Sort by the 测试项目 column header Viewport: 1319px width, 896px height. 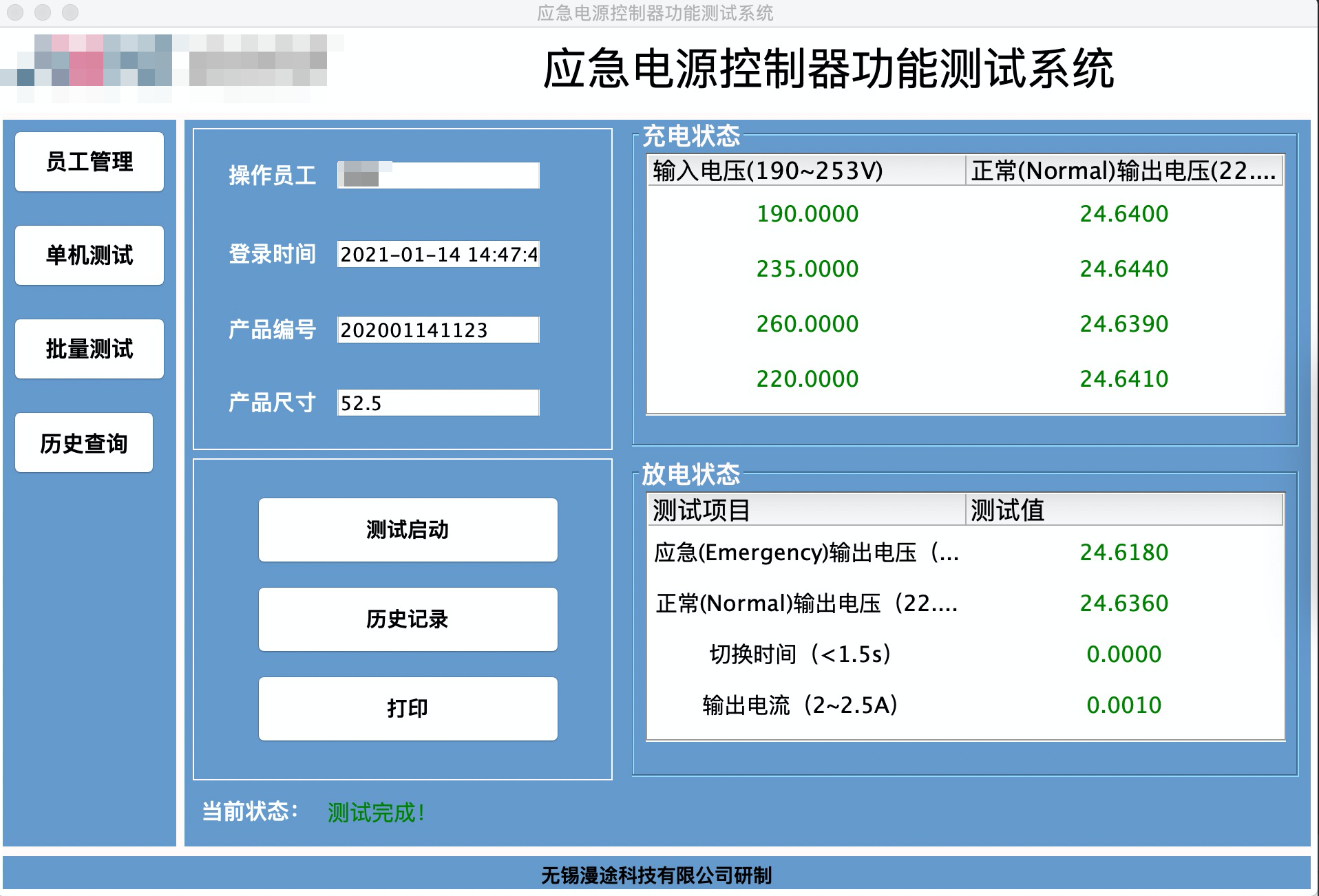[x=805, y=511]
